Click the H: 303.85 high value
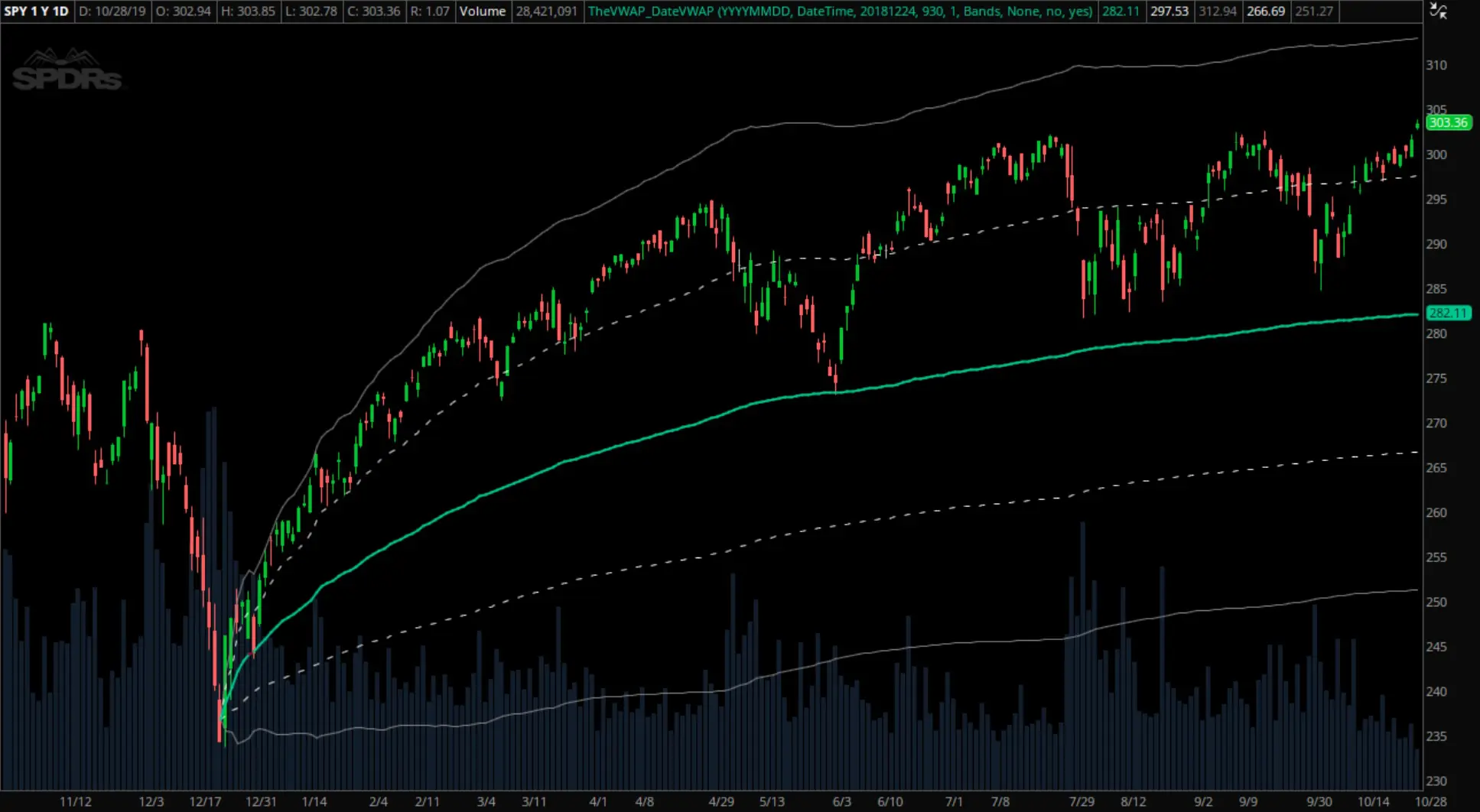This screenshot has height=812, width=1480. coord(248,11)
